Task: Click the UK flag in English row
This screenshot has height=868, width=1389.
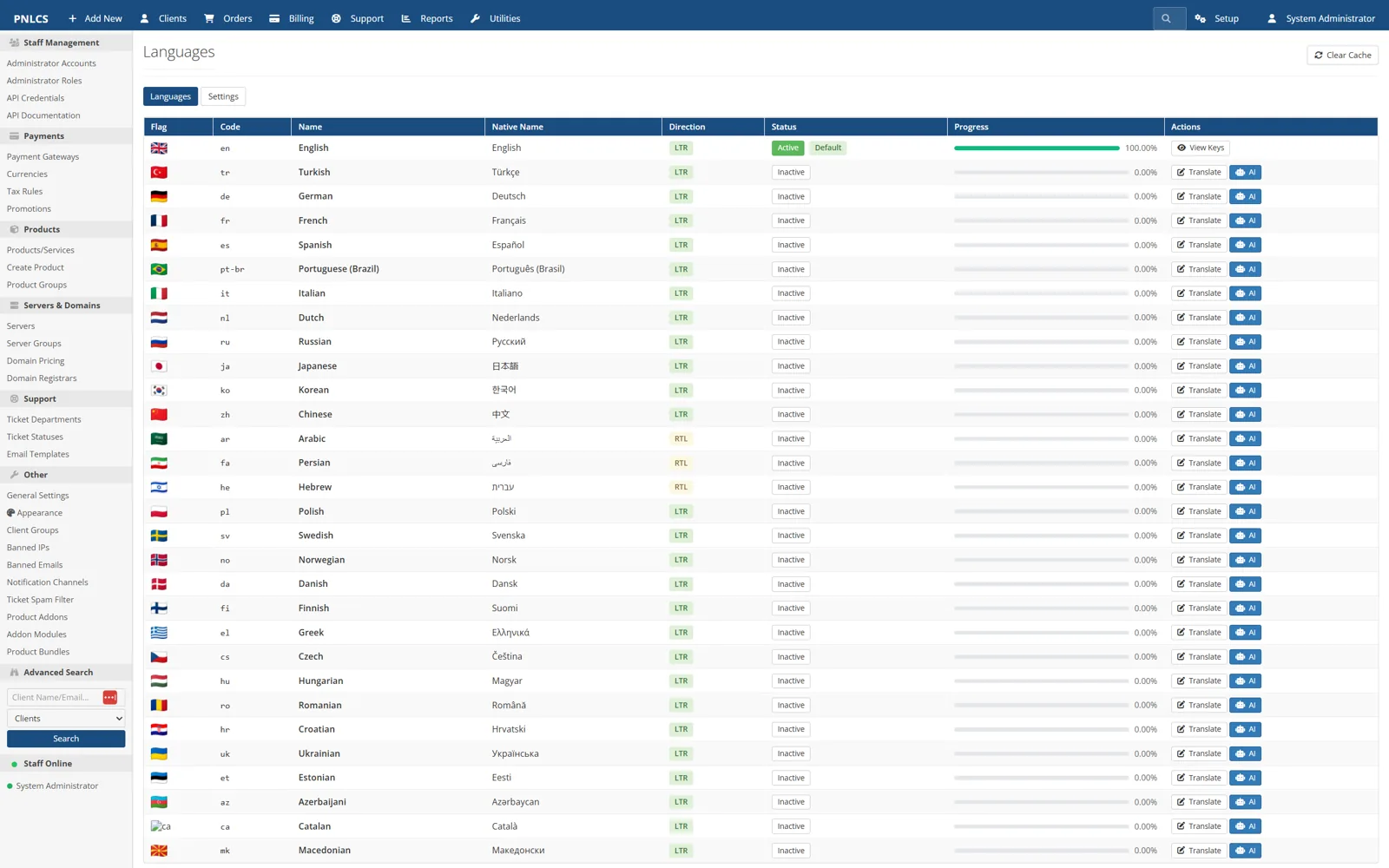Action: point(159,148)
